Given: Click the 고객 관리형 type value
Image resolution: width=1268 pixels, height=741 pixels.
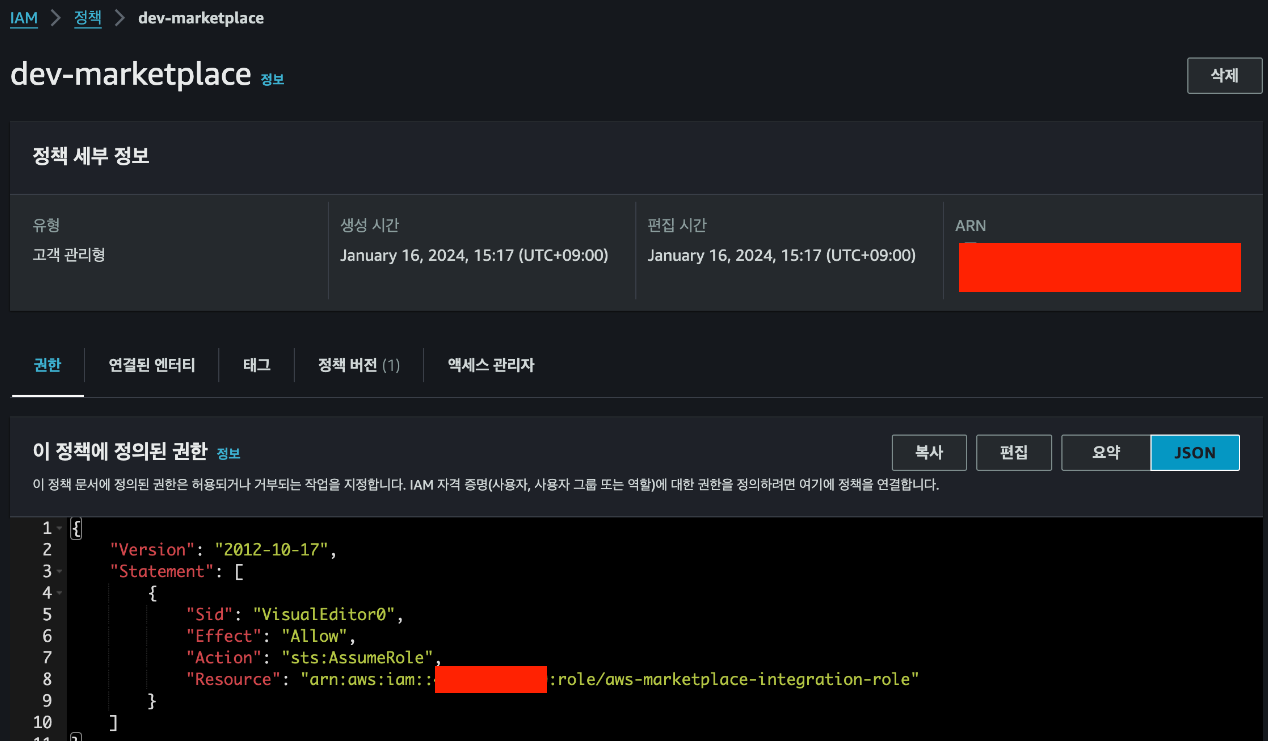Looking at the screenshot, I should click(x=69, y=255).
